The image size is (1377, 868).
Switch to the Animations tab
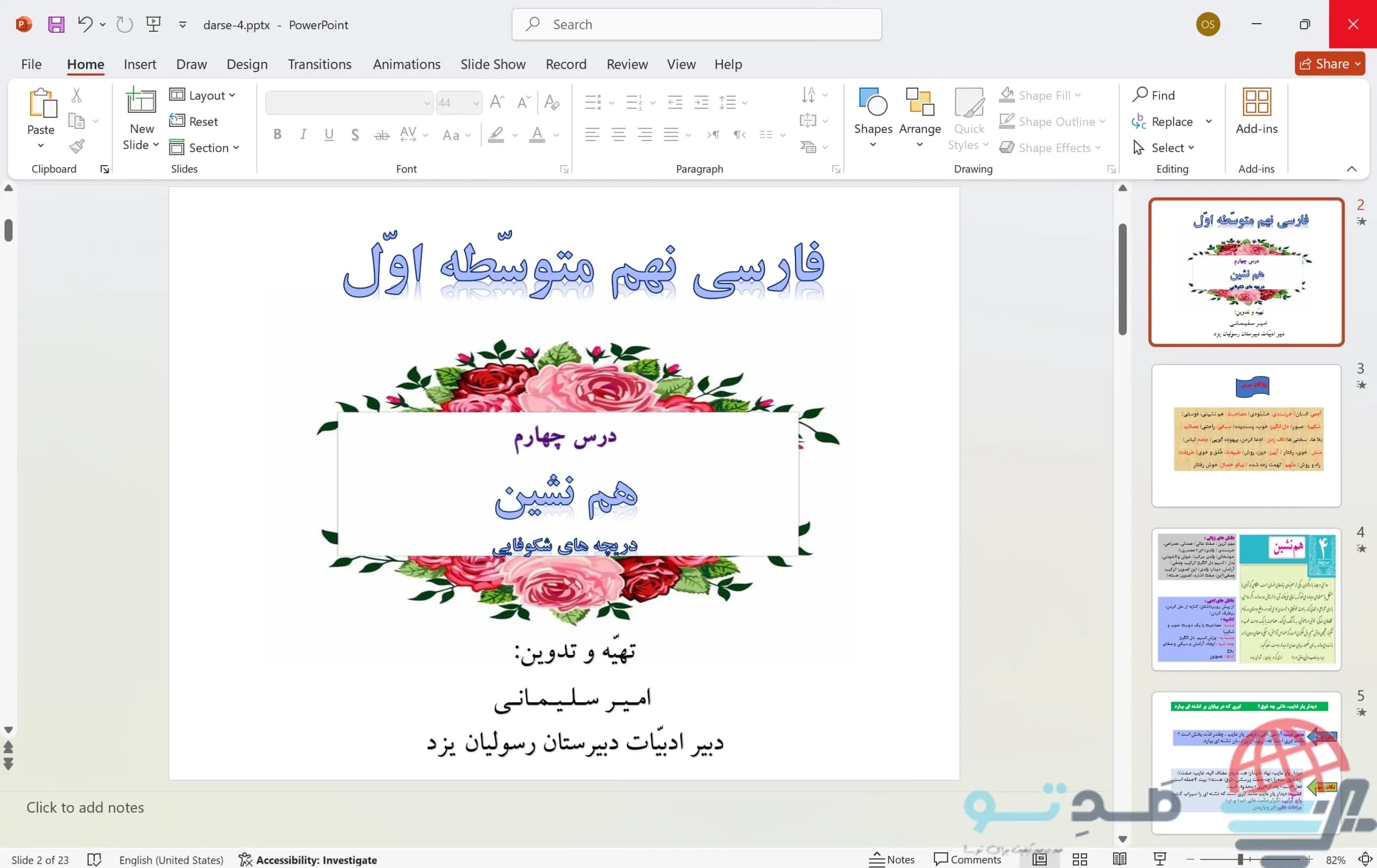pos(407,64)
